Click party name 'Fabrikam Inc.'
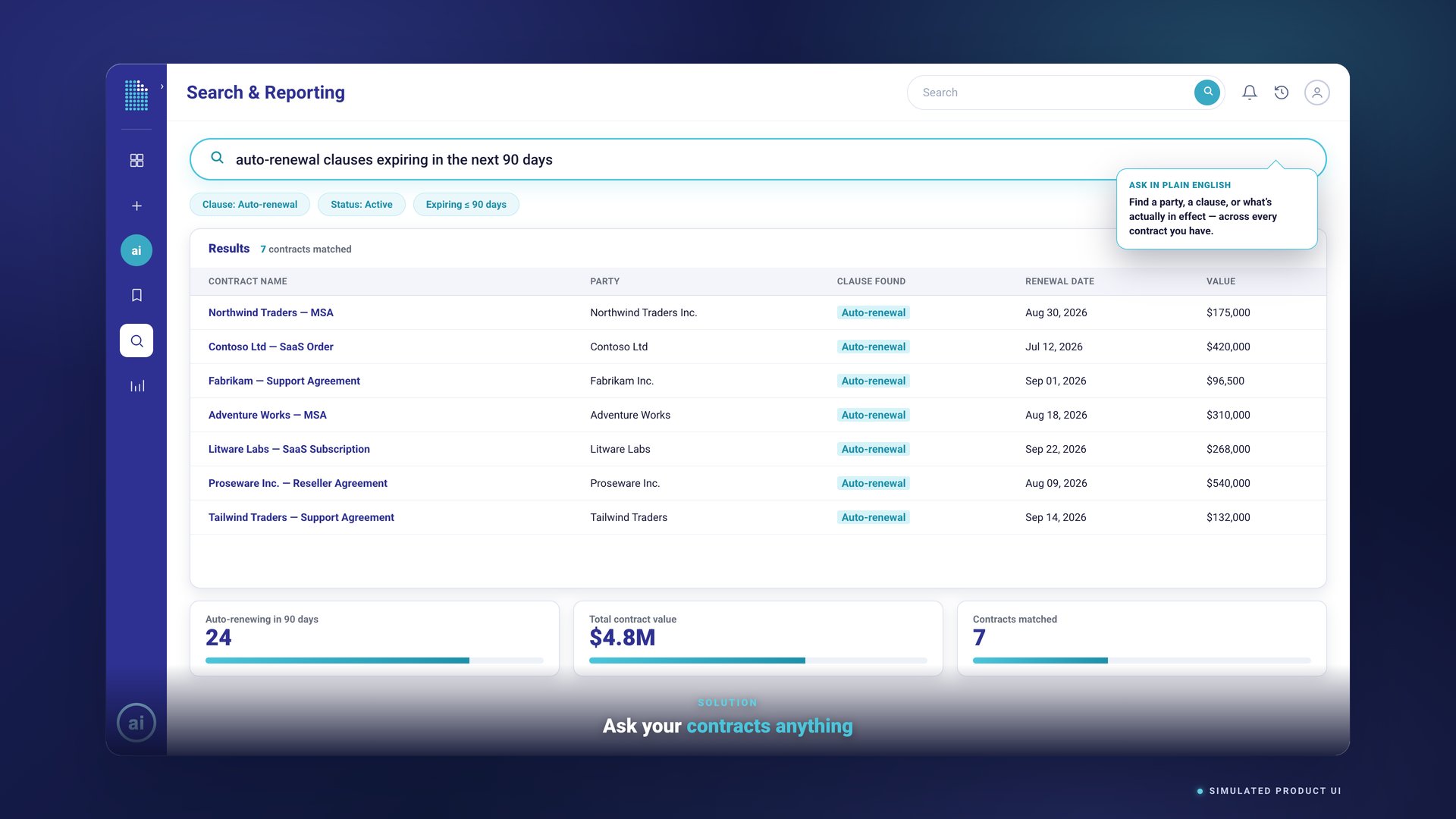The width and height of the screenshot is (1456, 819). (x=622, y=381)
